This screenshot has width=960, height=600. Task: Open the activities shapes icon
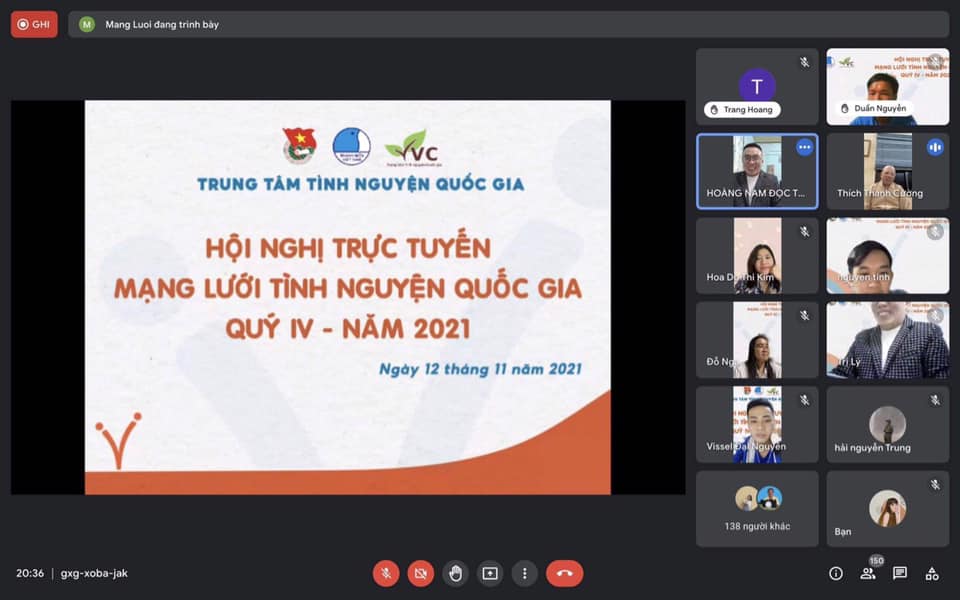tap(932, 573)
